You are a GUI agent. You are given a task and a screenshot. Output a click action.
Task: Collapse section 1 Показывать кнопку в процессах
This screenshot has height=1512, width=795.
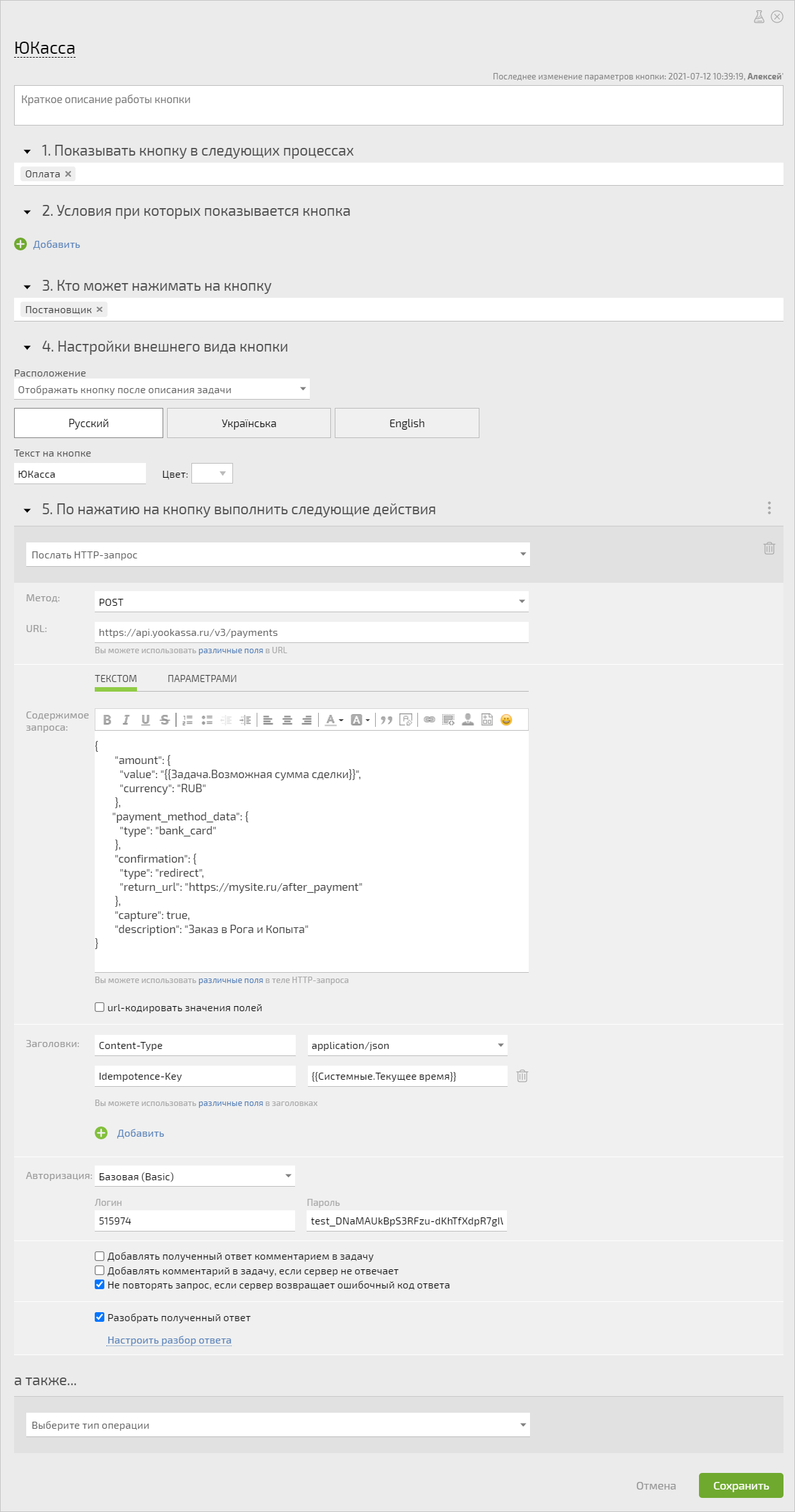tap(27, 152)
